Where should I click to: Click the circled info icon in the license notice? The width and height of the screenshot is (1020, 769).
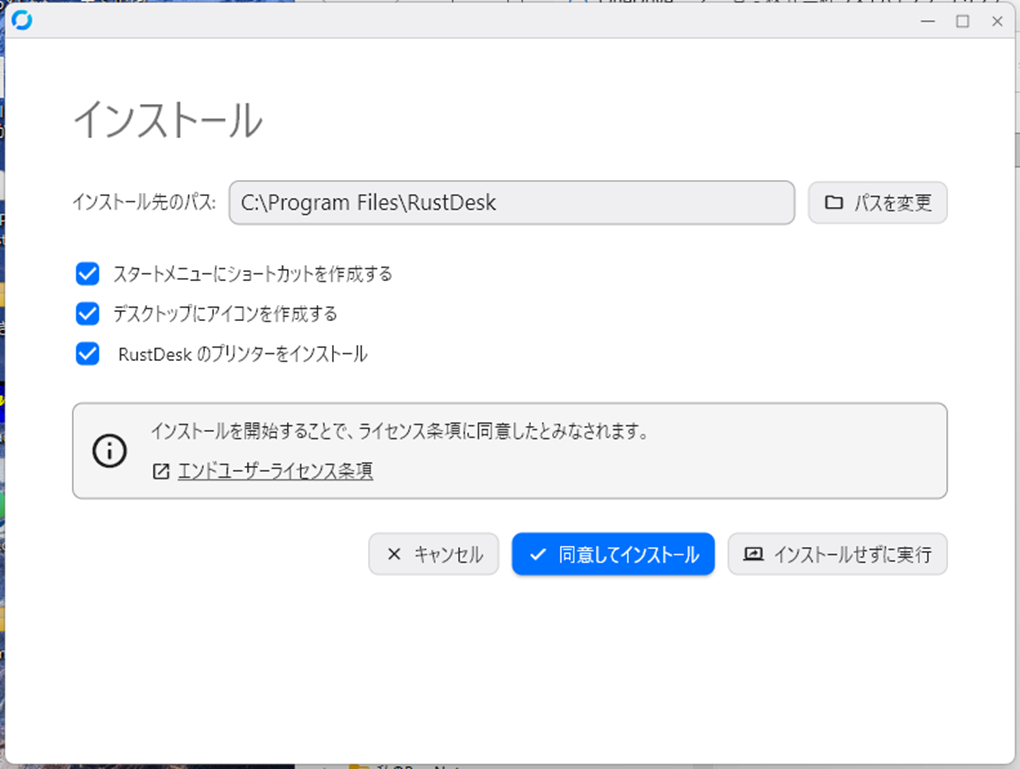(x=109, y=451)
